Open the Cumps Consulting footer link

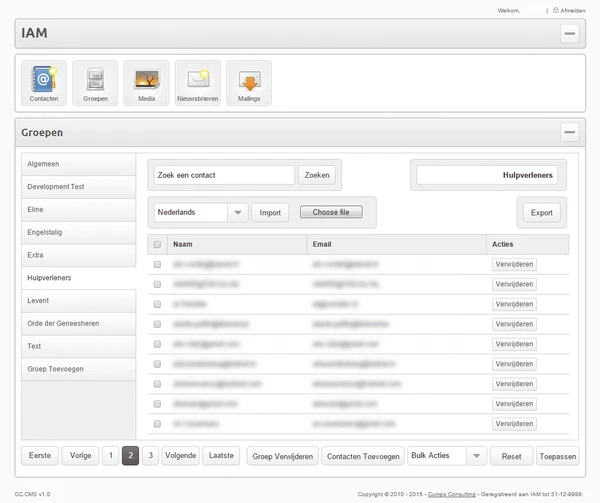point(452,494)
